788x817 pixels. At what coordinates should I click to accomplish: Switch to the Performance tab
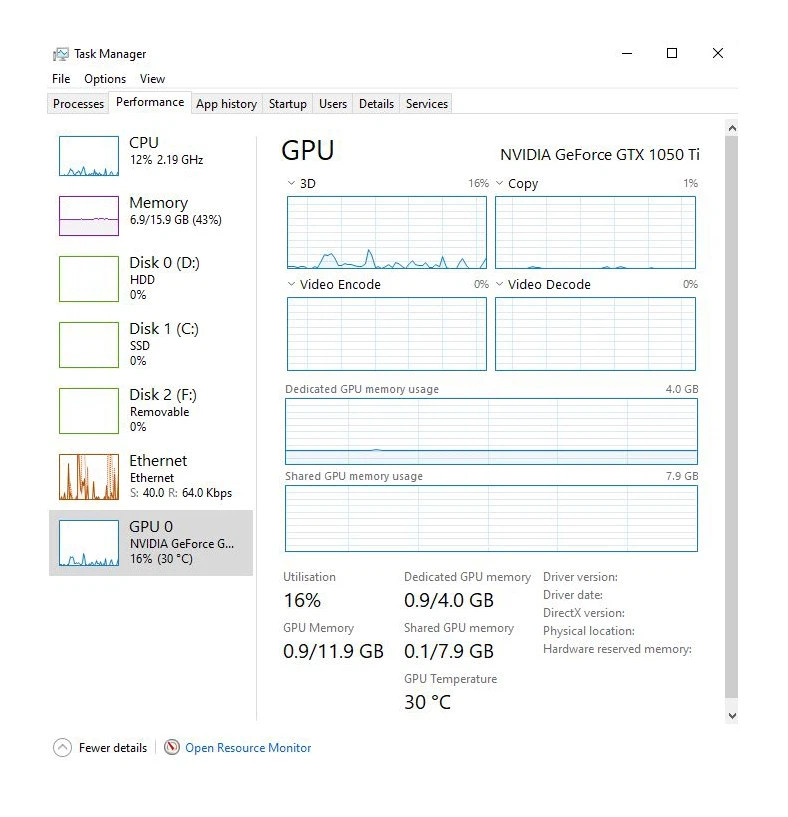point(150,102)
